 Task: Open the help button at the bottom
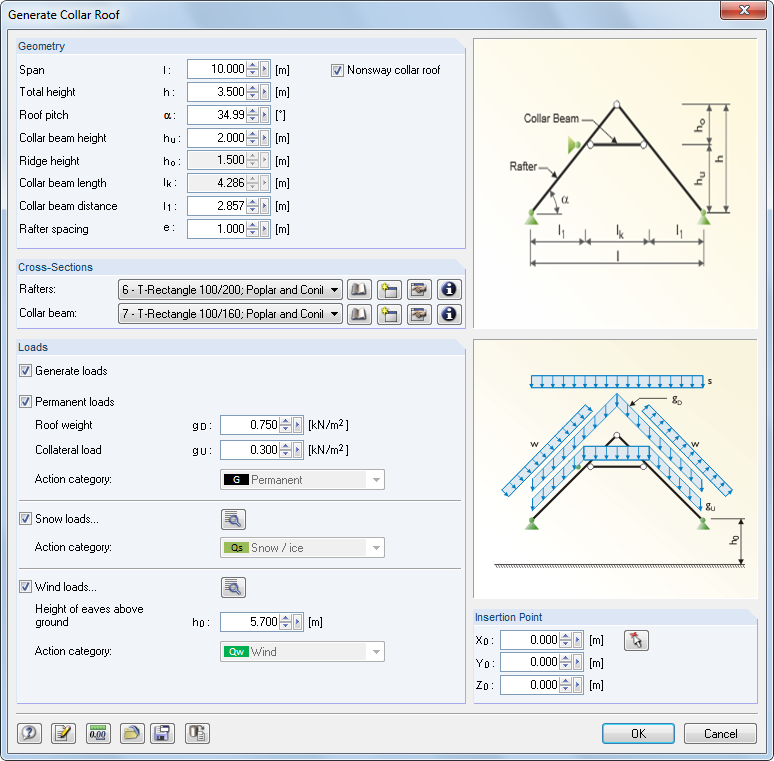pos(30,733)
